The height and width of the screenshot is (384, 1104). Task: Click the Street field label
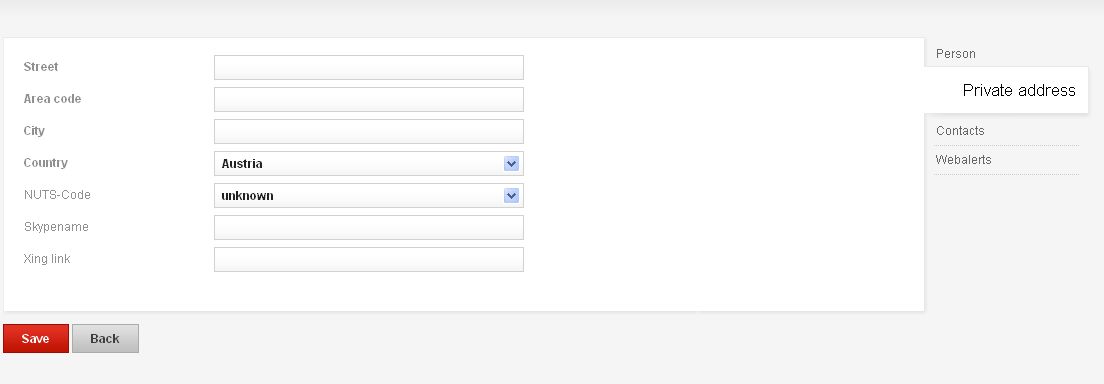(41, 67)
